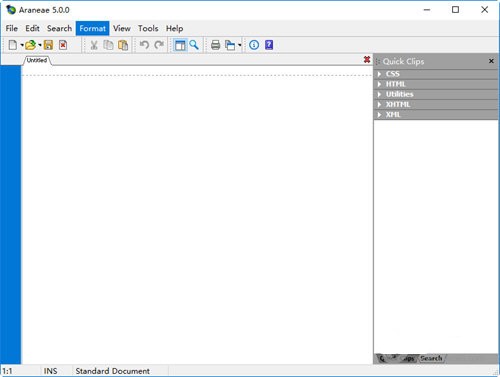Image resolution: width=500 pixels, height=377 pixels.
Task: Open the blue info circle icon
Action: [x=254, y=45]
